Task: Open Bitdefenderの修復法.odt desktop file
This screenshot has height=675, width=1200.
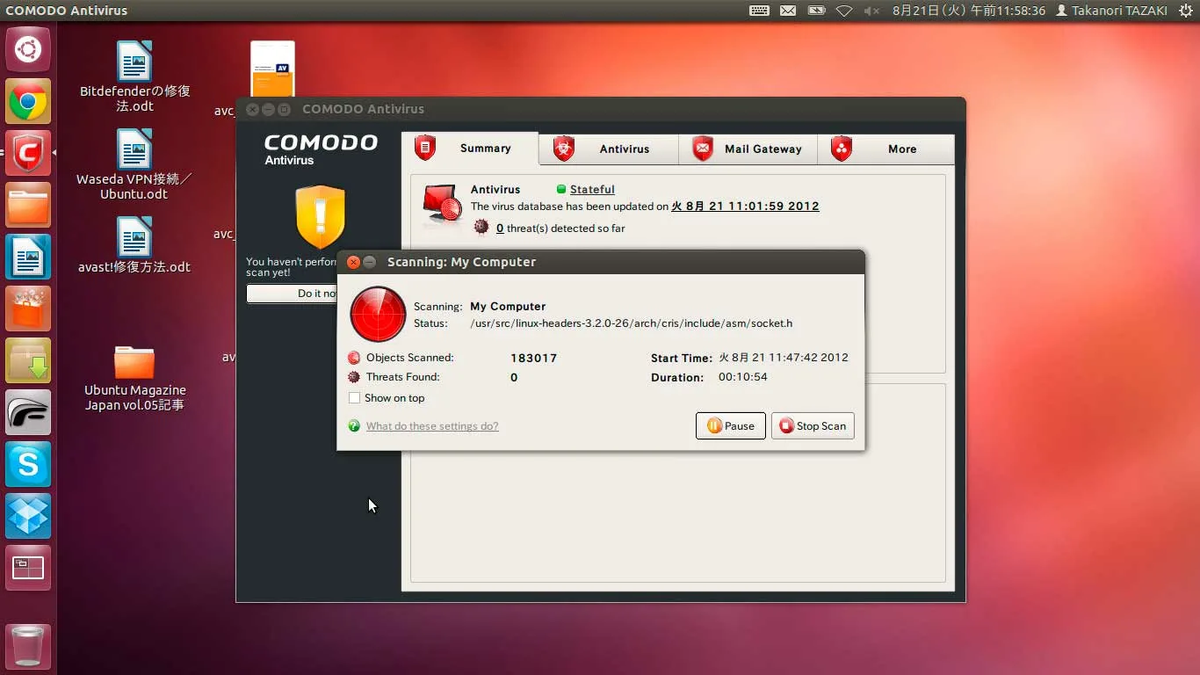Action: [135, 76]
